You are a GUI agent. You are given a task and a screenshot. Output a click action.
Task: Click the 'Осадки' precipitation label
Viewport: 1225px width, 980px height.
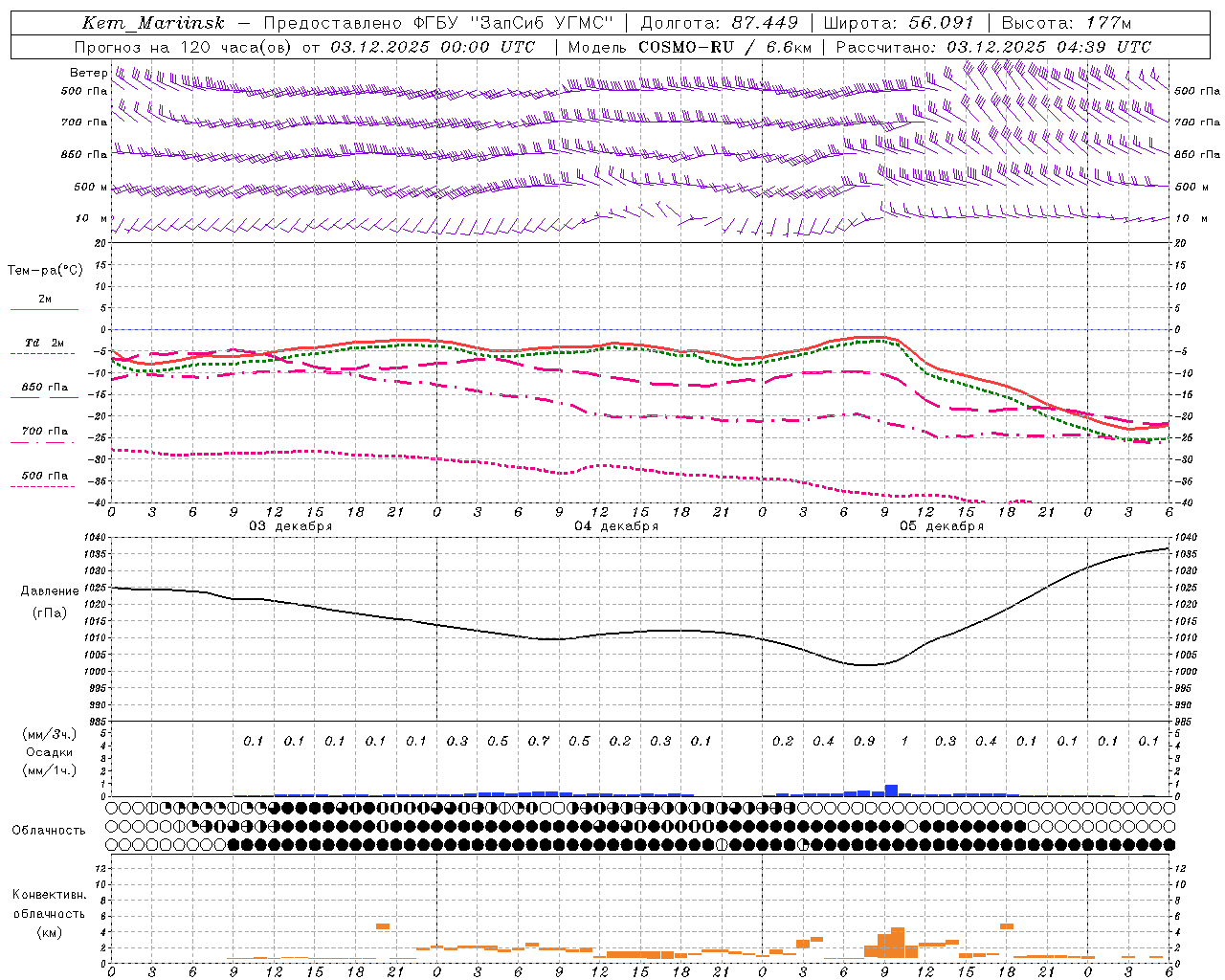pyautogui.click(x=50, y=752)
